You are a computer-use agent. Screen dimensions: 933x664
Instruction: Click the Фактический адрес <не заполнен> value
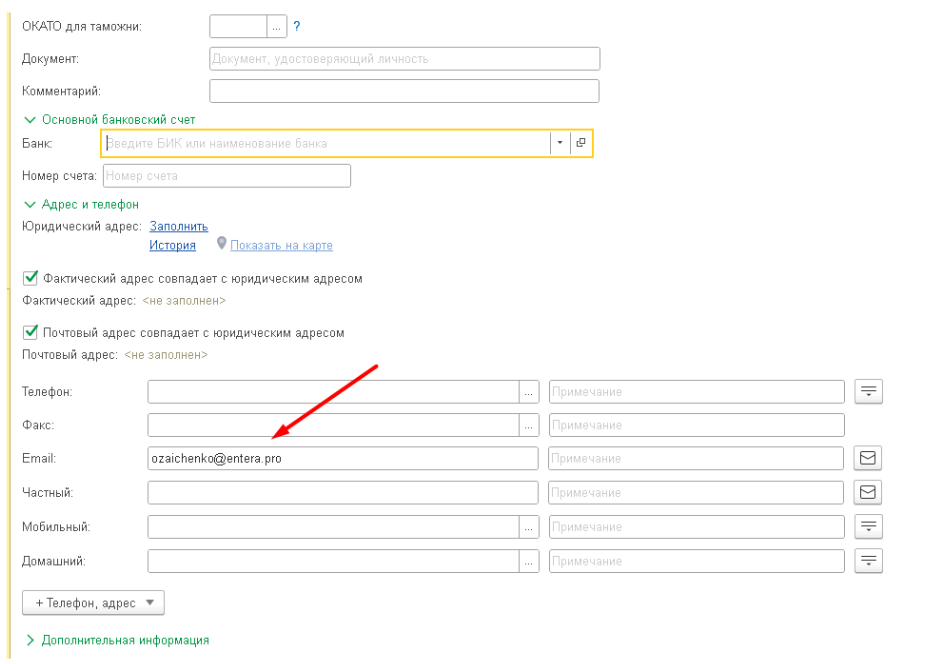pos(184,300)
